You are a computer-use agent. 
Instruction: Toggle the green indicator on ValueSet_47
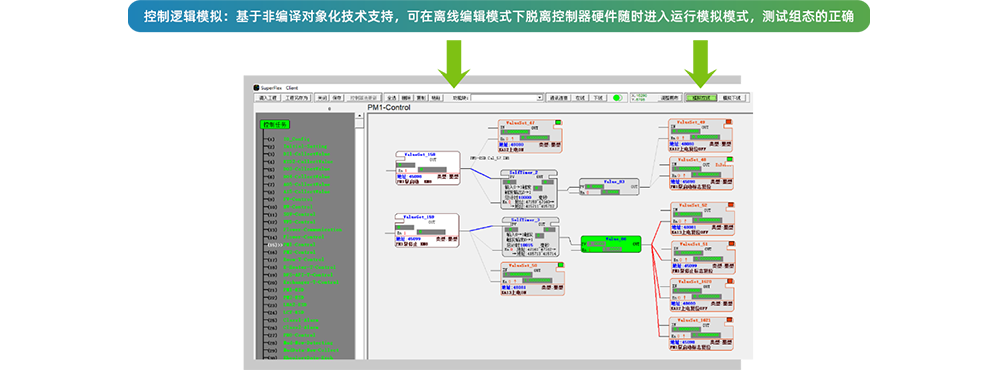click(x=559, y=122)
